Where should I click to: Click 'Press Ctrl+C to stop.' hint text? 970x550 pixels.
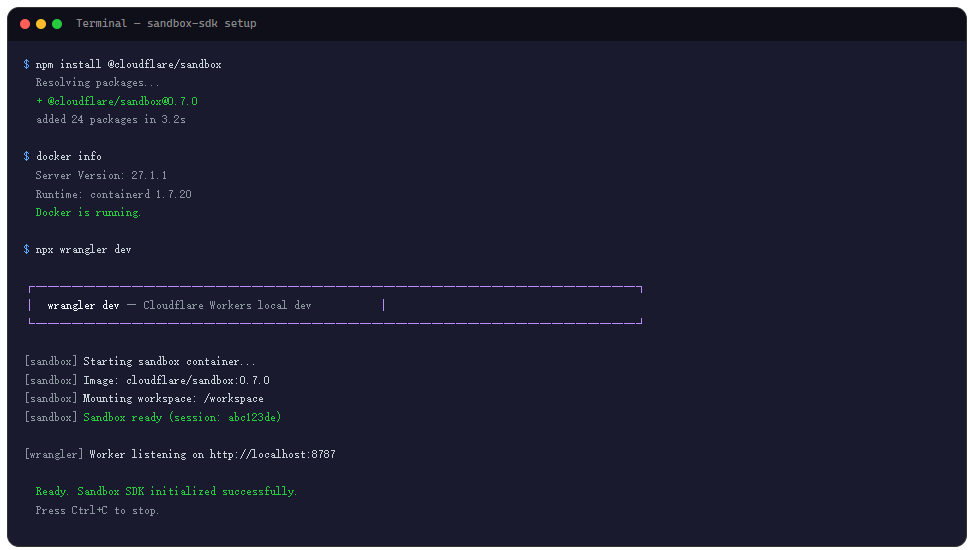point(97,510)
